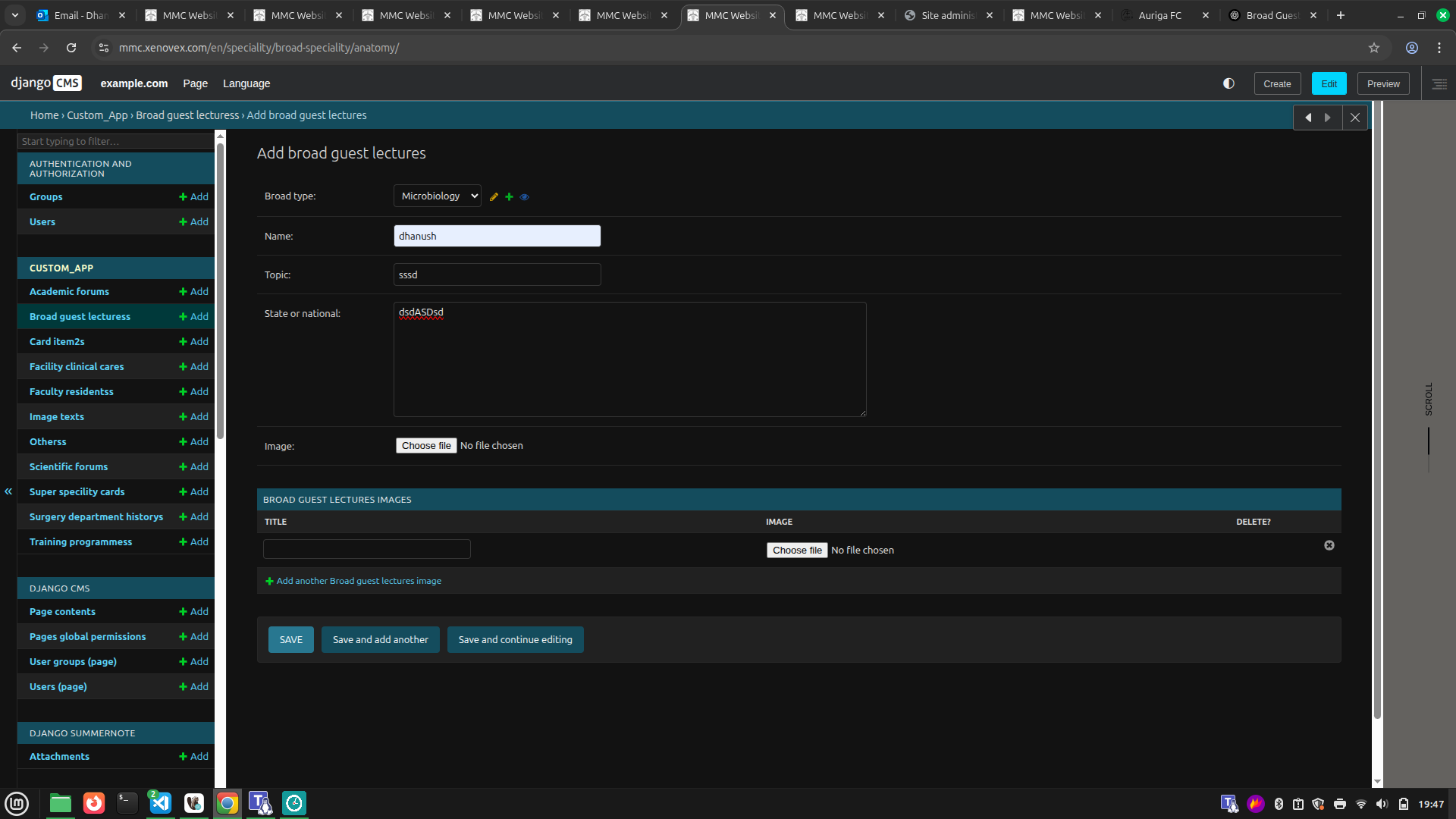1456x819 pixels.
Task: Click Save and continue editing
Action: click(516, 639)
